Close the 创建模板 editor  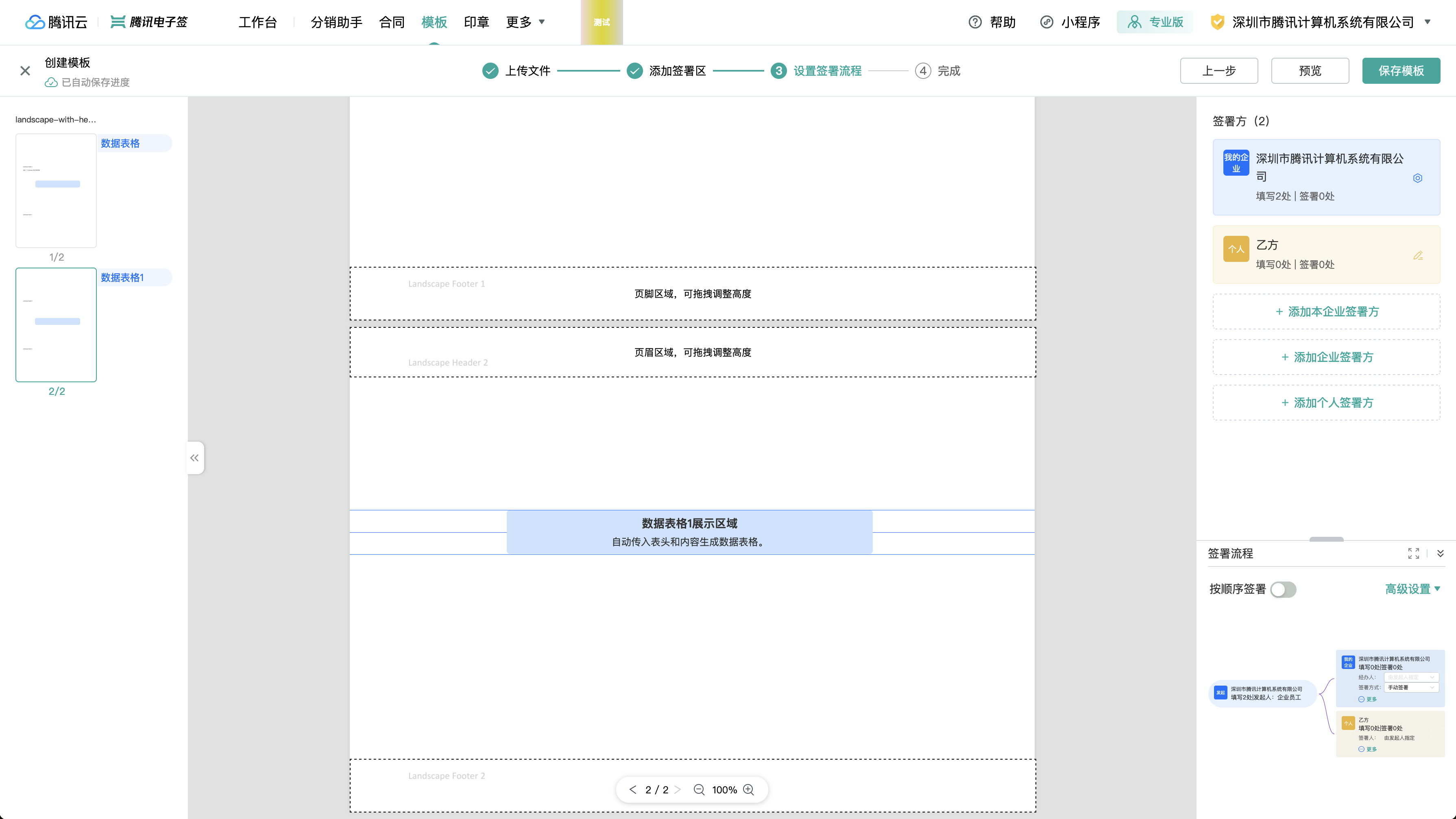click(25, 71)
